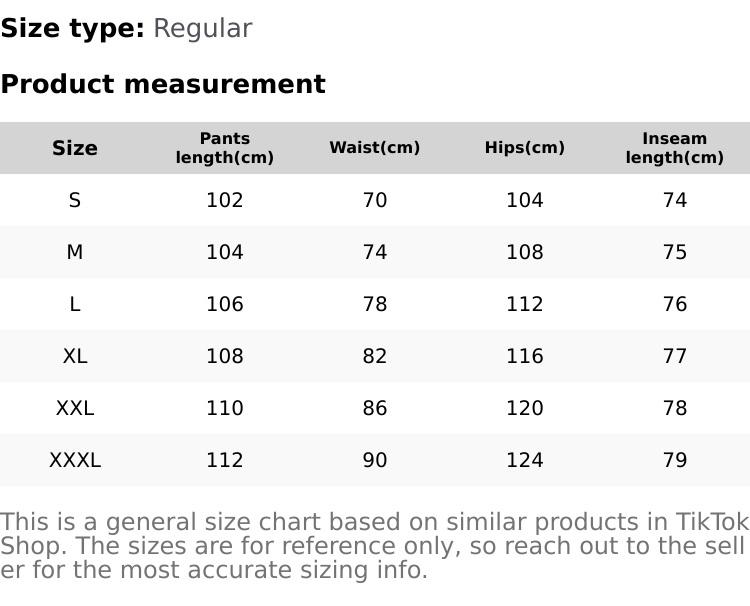Click the "Product measurement" heading
The height and width of the screenshot is (606, 750).
tap(163, 84)
